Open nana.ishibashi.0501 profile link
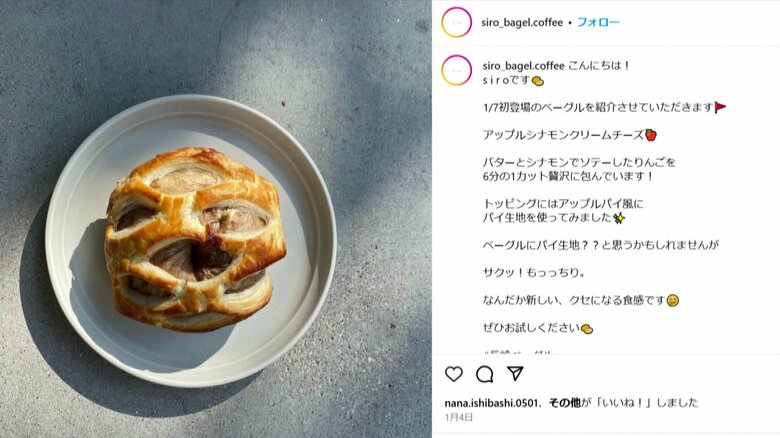Screen dimensions: 780x438 pyautogui.click(x=491, y=403)
